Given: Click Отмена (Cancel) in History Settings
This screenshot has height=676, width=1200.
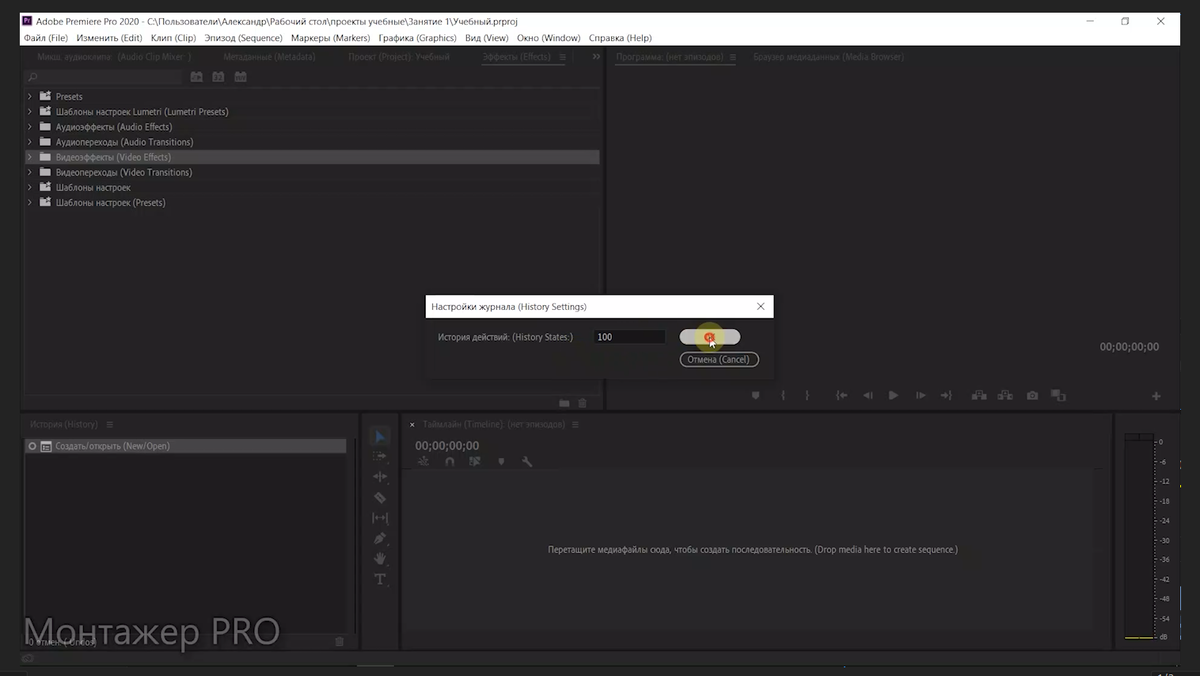Looking at the screenshot, I should [x=719, y=359].
